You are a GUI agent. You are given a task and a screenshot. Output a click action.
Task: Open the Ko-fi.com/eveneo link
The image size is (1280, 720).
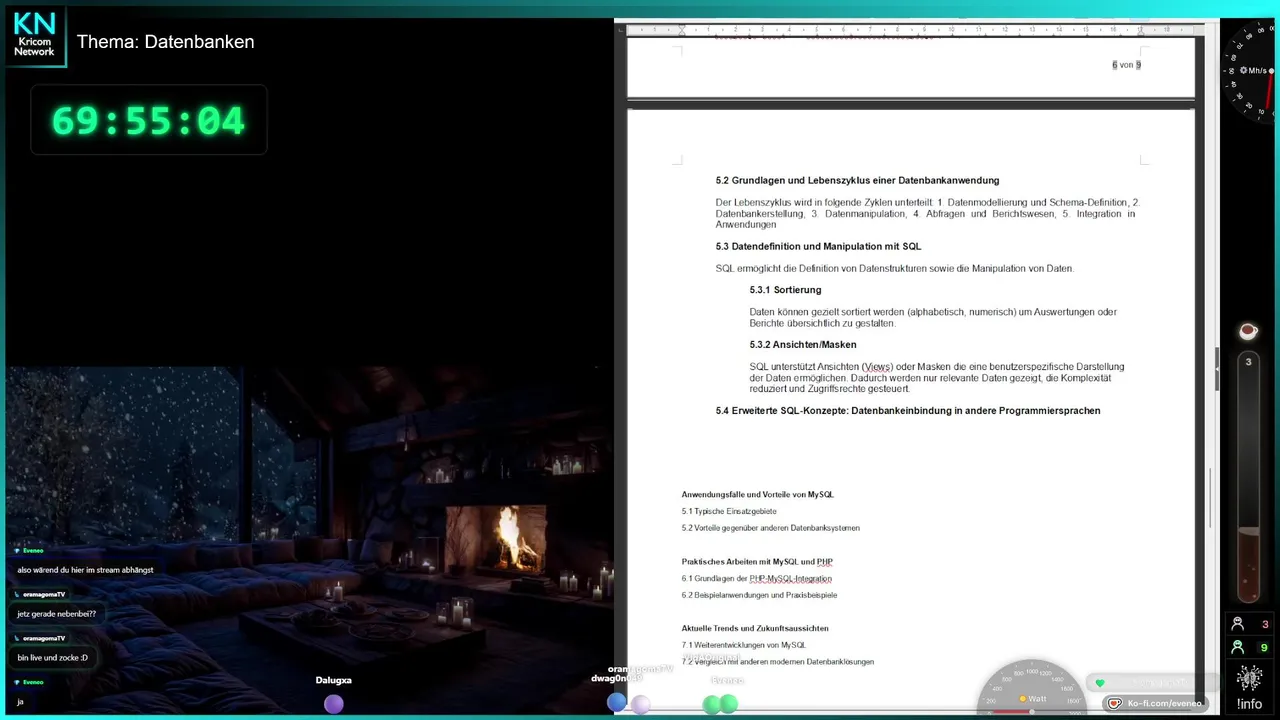click(x=1154, y=703)
